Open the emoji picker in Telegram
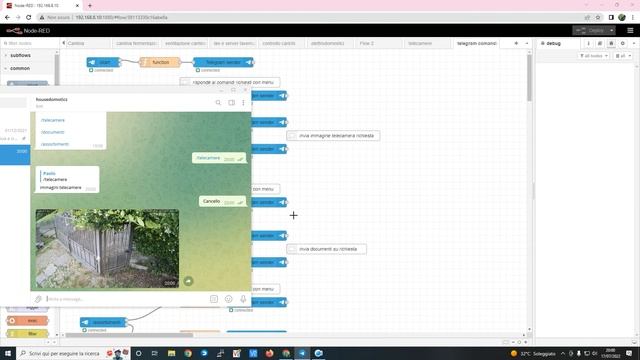 point(229,299)
